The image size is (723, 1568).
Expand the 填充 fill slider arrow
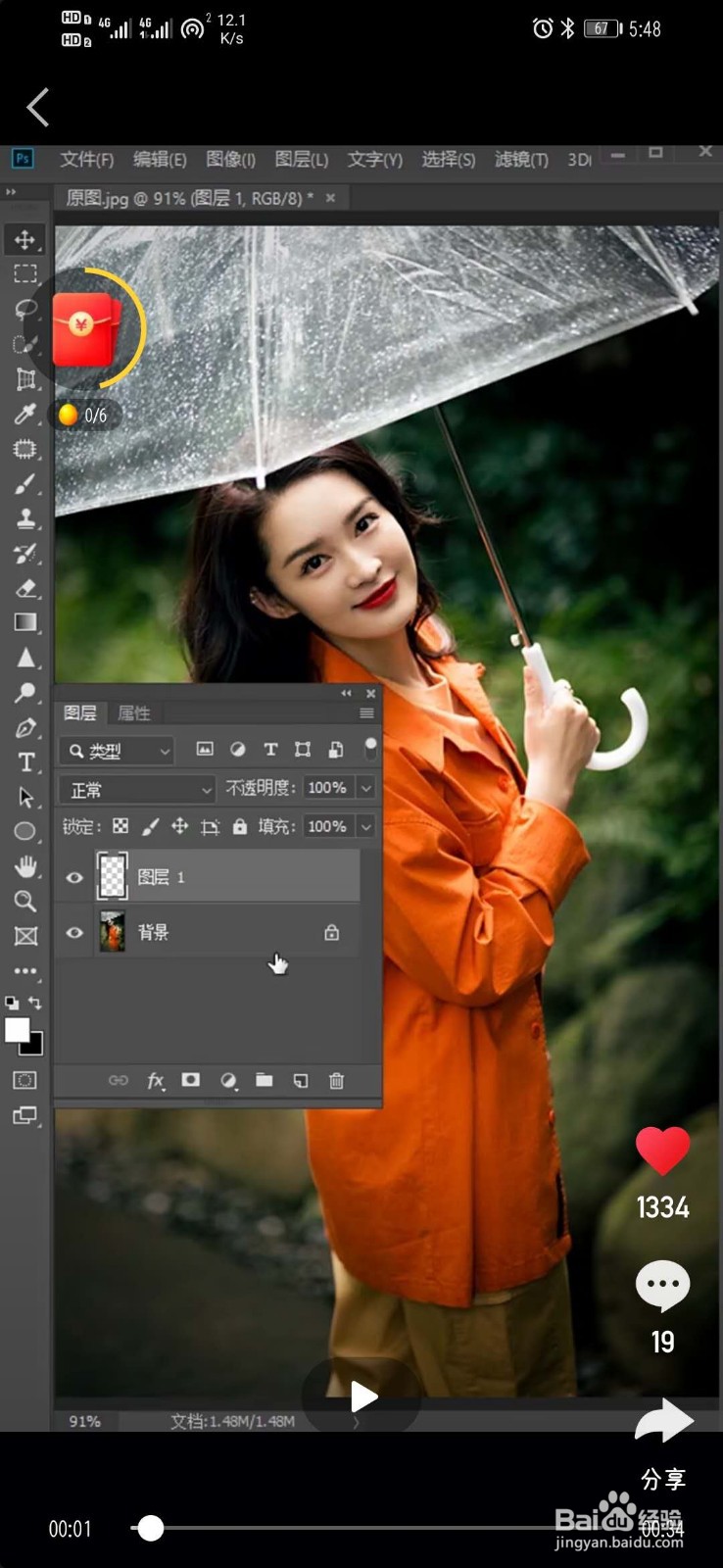pyautogui.click(x=366, y=826)
